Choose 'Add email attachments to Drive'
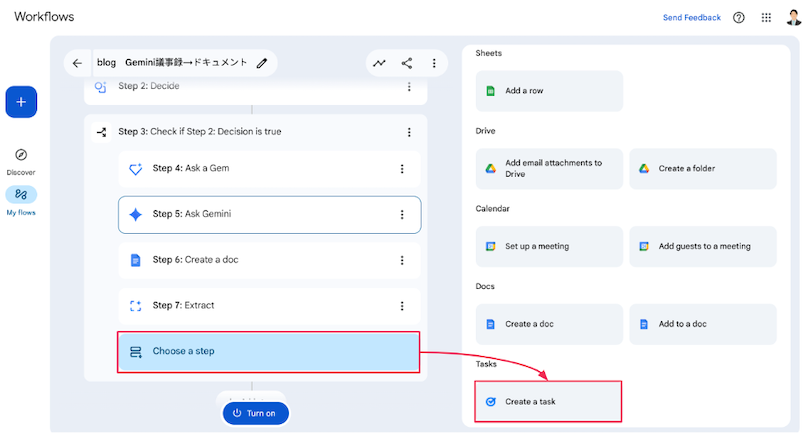The width and height of the screenshot is (804, 434). pyautogui.click(x=549, y=169)
